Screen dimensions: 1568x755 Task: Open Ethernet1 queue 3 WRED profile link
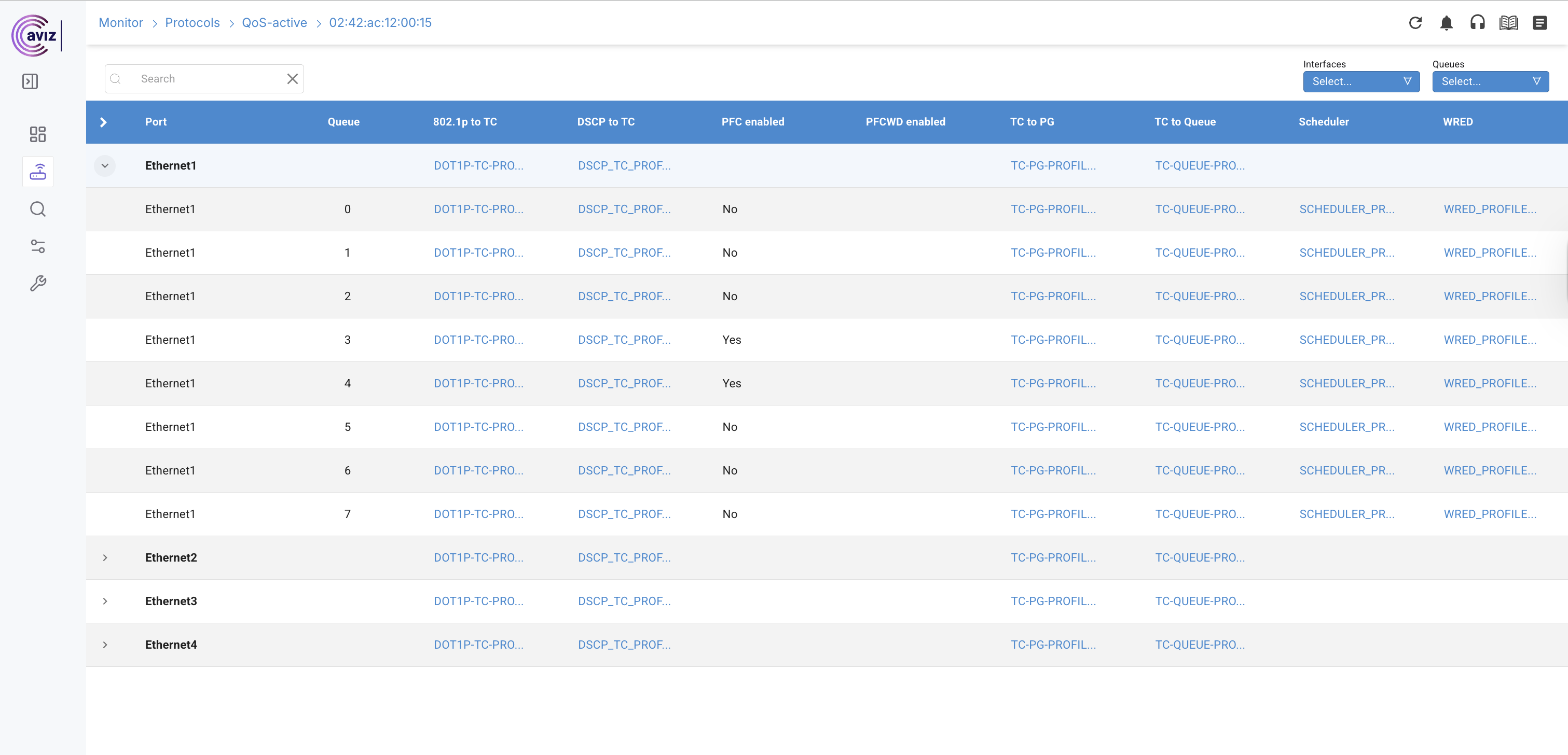(1490, 340)
